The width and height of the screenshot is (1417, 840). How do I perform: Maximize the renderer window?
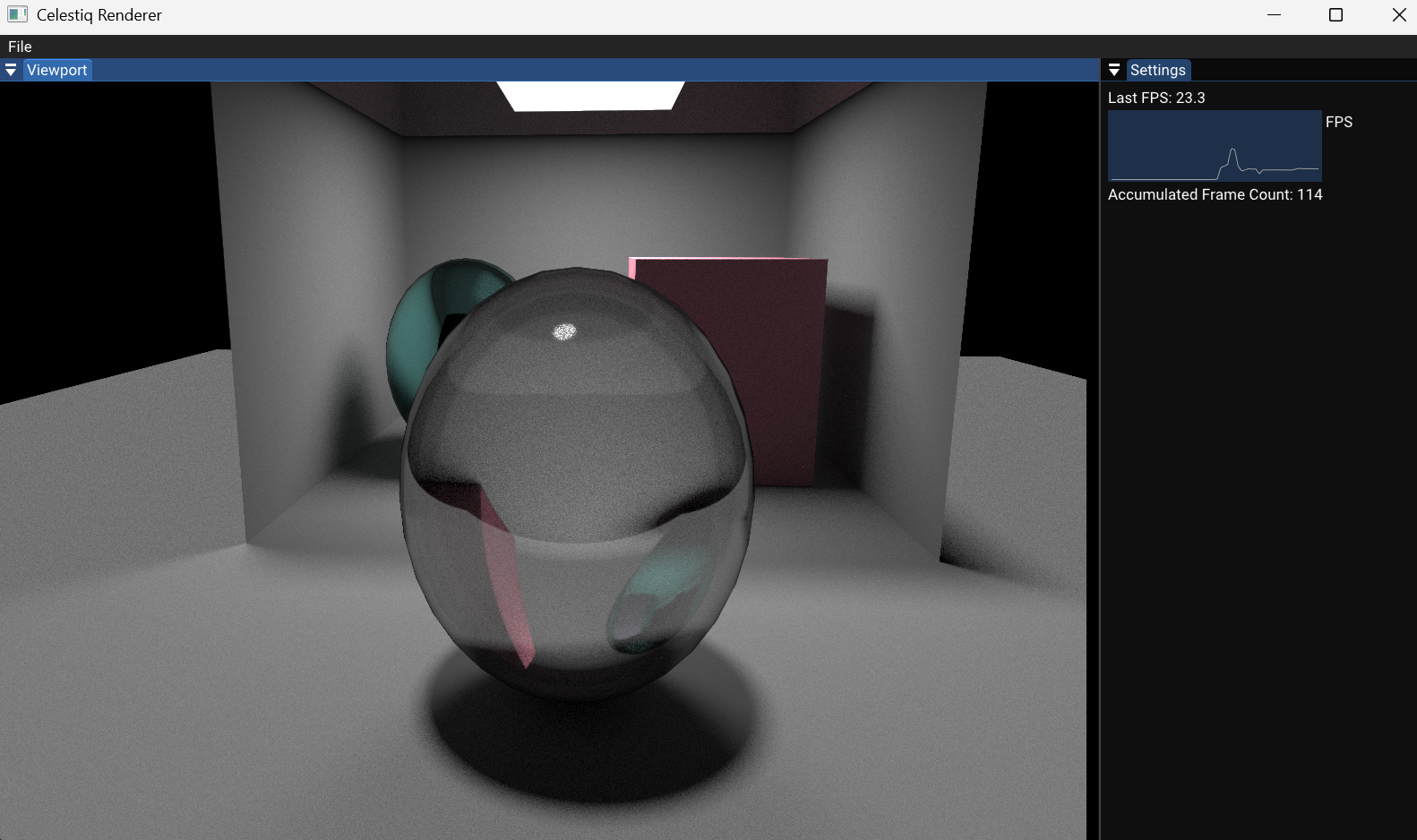(1335, 15)
